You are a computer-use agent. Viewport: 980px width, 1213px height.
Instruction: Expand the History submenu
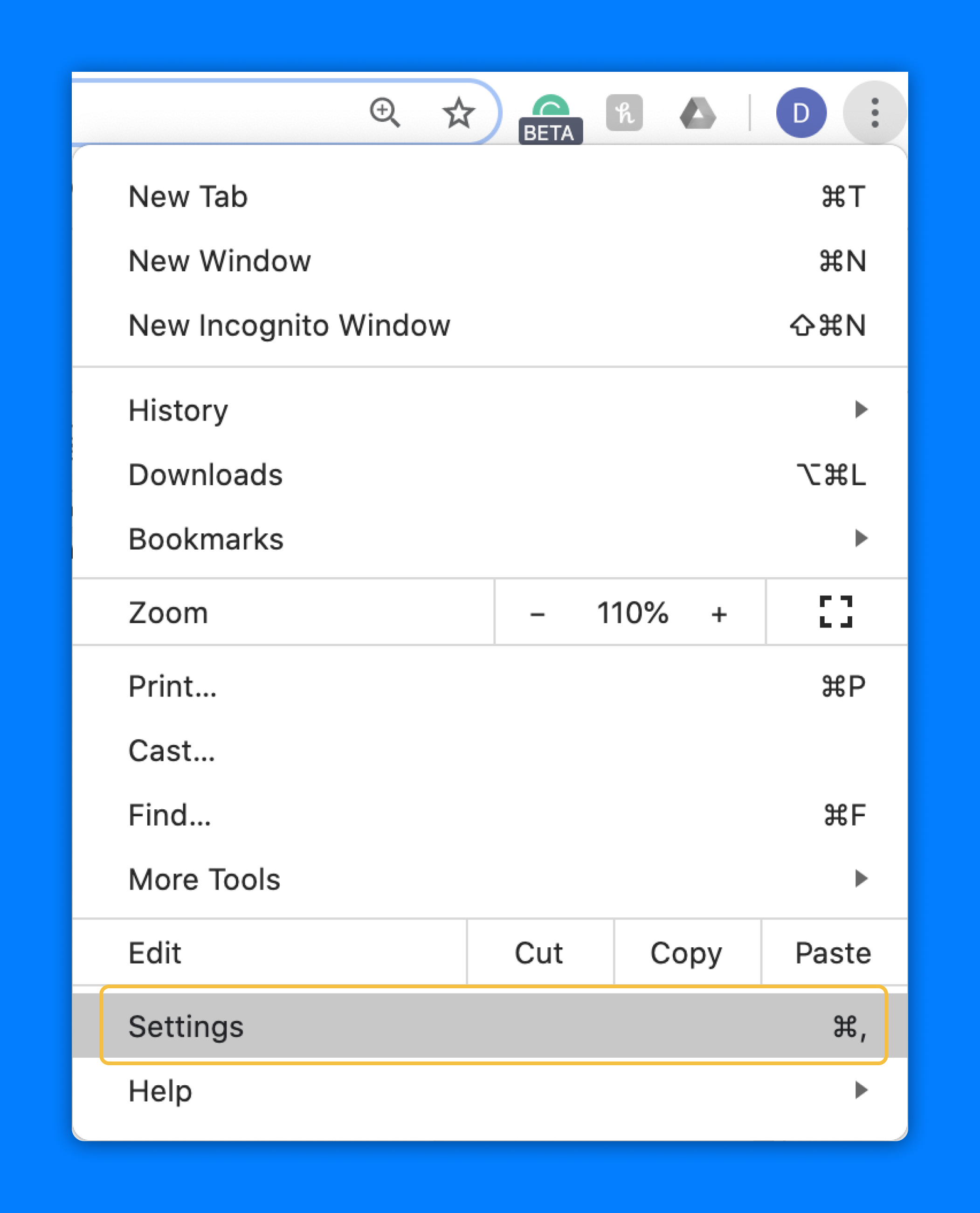point(179,410)
